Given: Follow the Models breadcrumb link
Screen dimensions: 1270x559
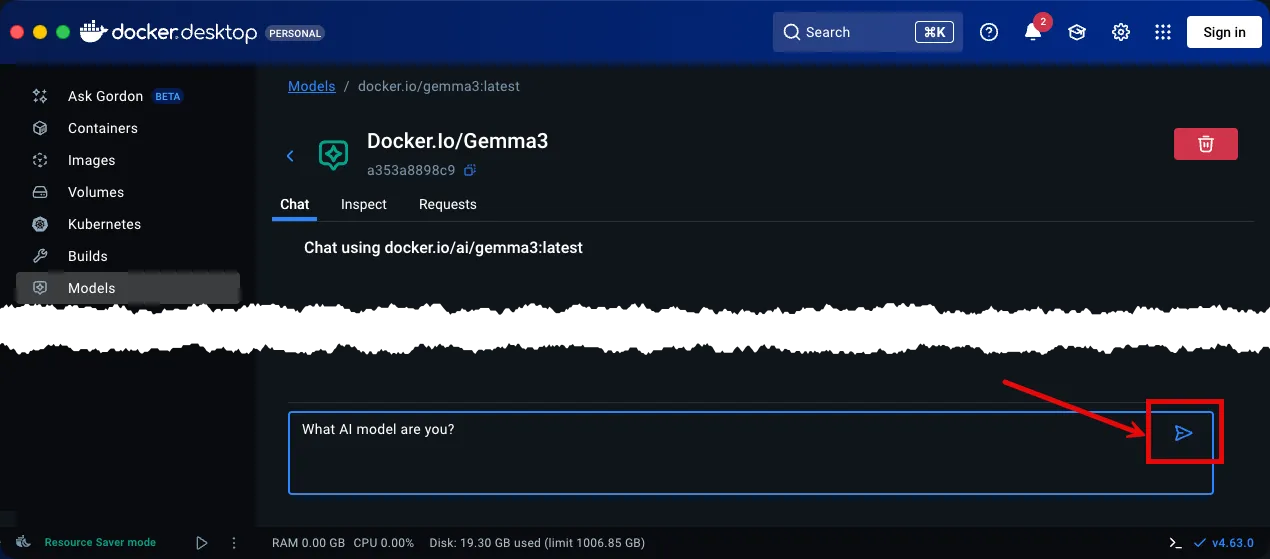Looking at the screenshot, I should click(311, 86).
